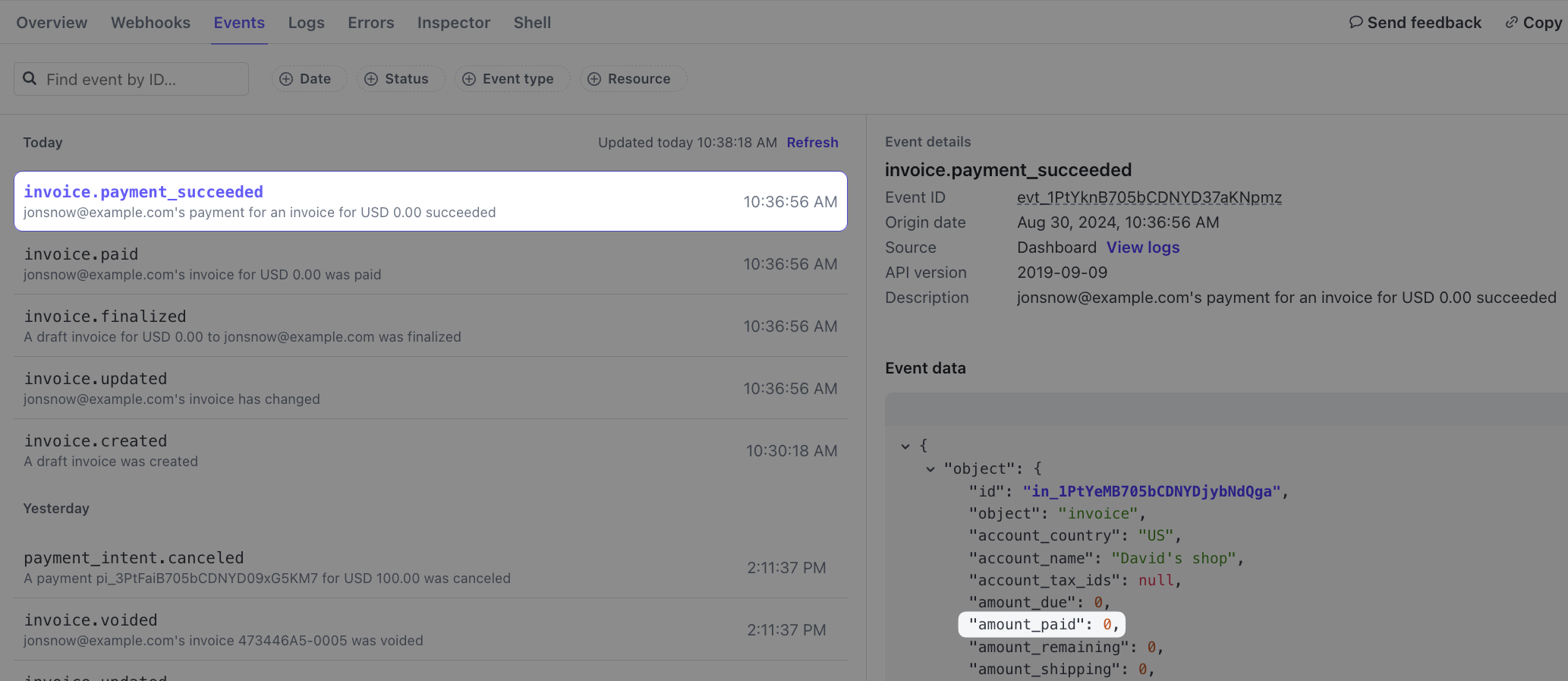Refresh the events list
Screen dimensions: 1568x681
[812, 143]
